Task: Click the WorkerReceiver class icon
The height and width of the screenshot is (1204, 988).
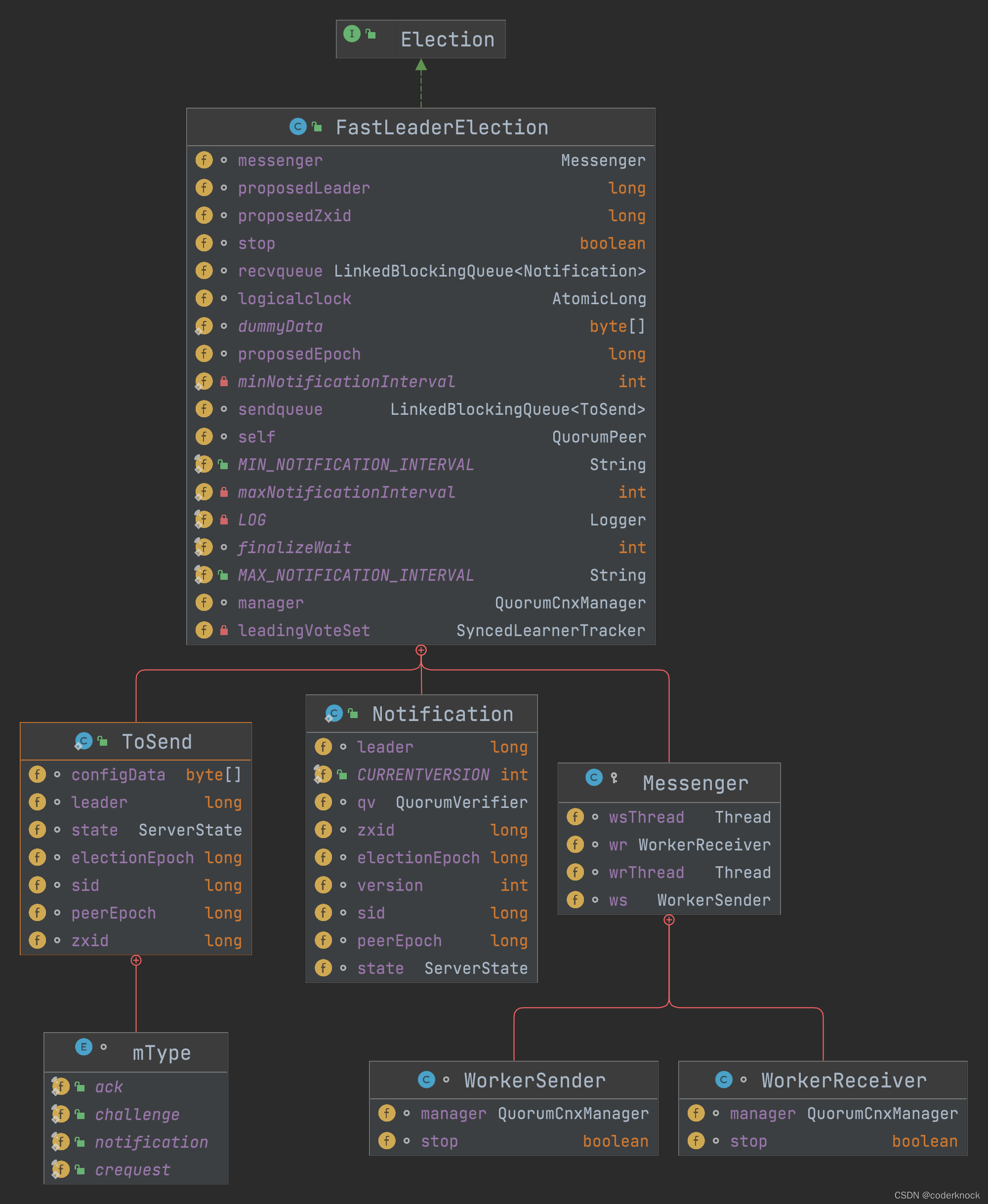Action: 723,1080
